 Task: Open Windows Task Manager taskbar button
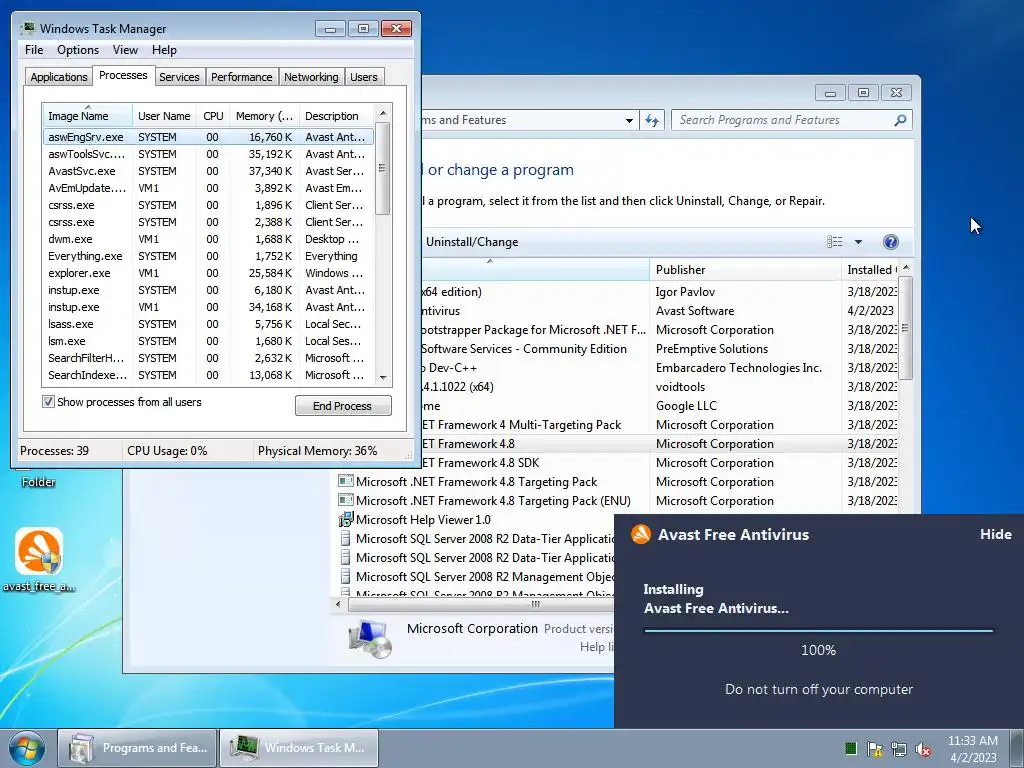(299, 748)
